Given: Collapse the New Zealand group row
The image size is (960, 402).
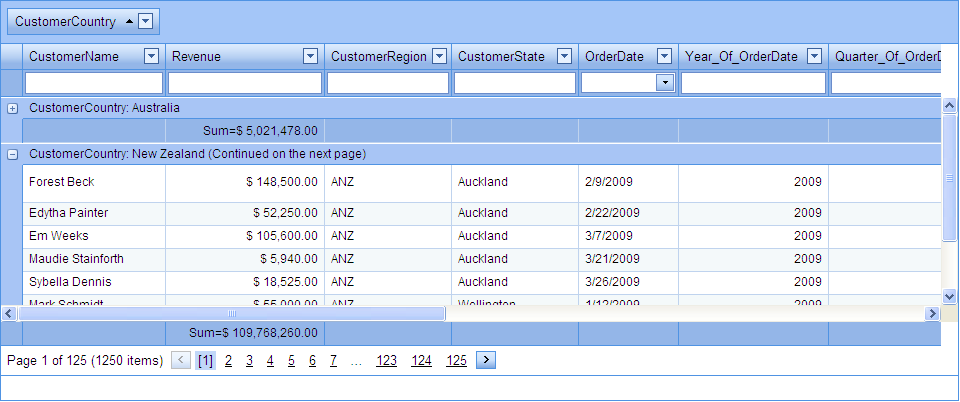Looking at the screenshot, I should click(12, 155).
